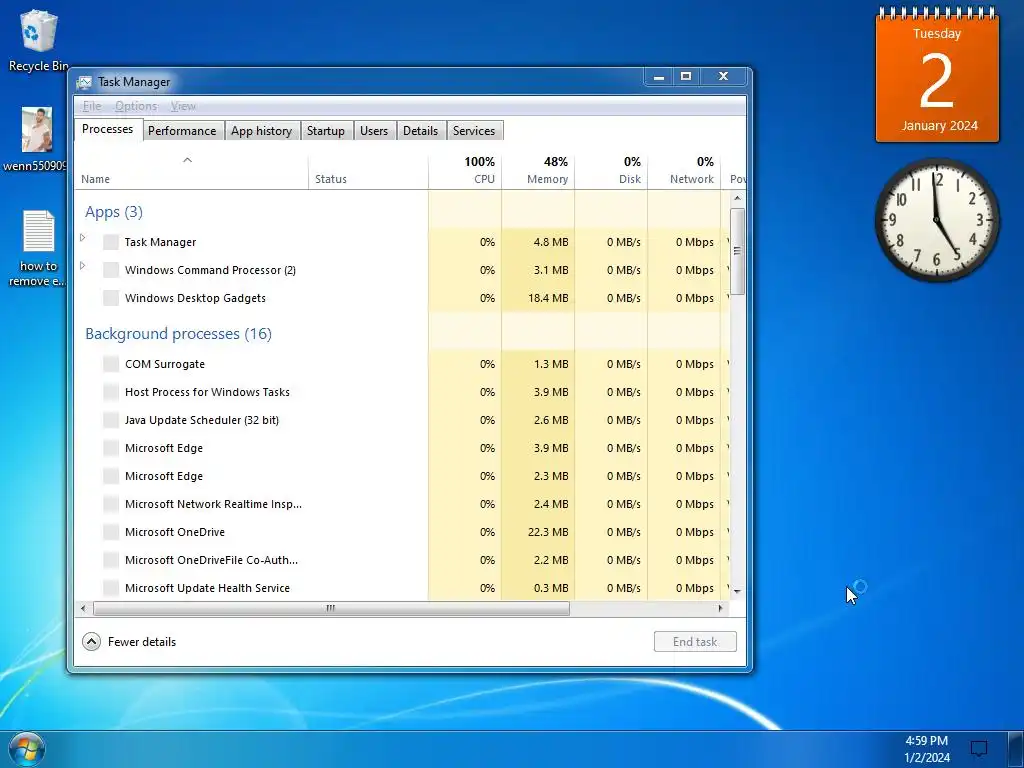Click the horizontal scrollbar thumb
The image size is (1024, 768).
pos(331,609)
